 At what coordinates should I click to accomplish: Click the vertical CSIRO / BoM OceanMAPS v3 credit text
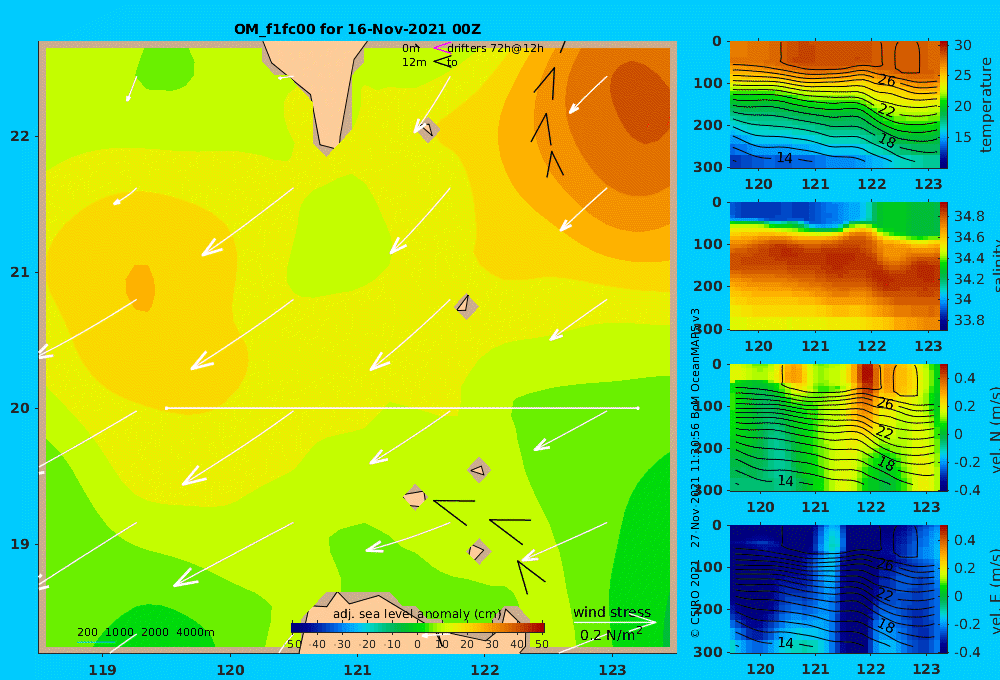coord(696,473)
